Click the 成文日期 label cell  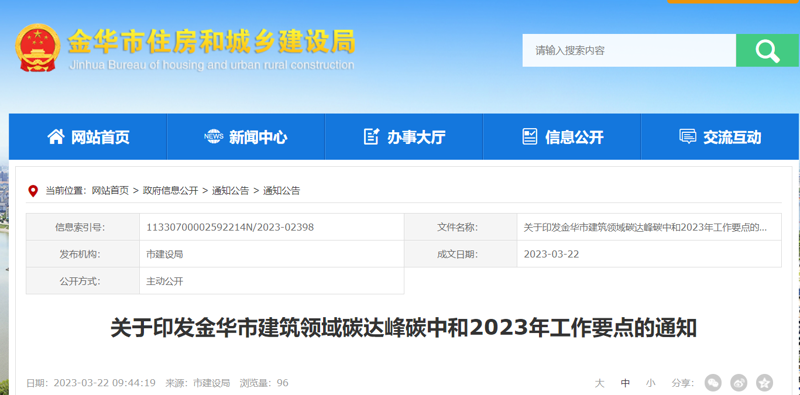tap(461, 254)
